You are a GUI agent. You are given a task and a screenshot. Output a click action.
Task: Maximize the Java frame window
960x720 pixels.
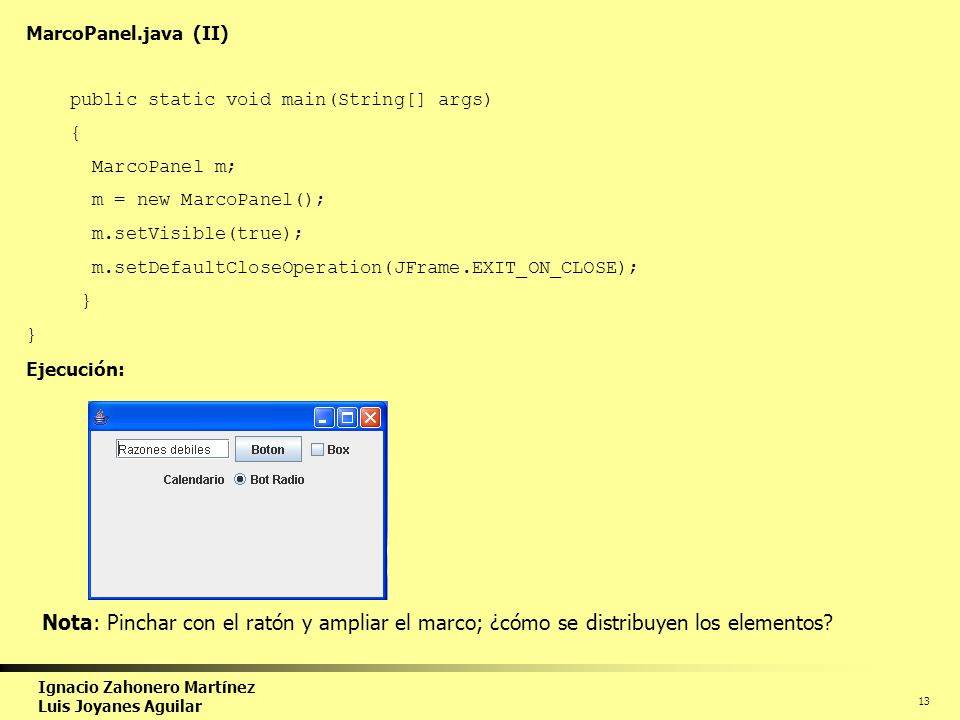(x=347, y=418)
